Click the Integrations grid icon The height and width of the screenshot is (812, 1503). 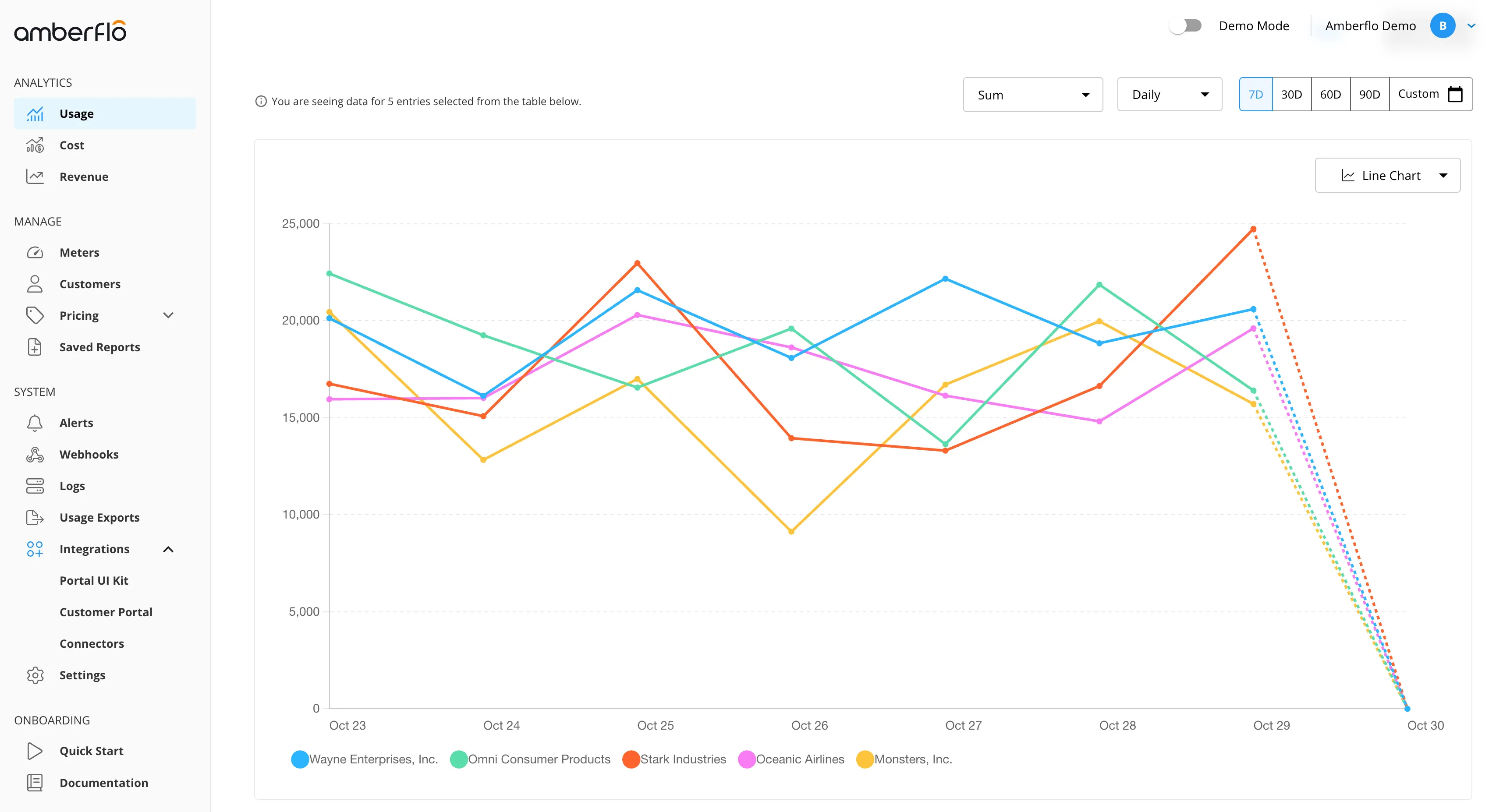35,549
